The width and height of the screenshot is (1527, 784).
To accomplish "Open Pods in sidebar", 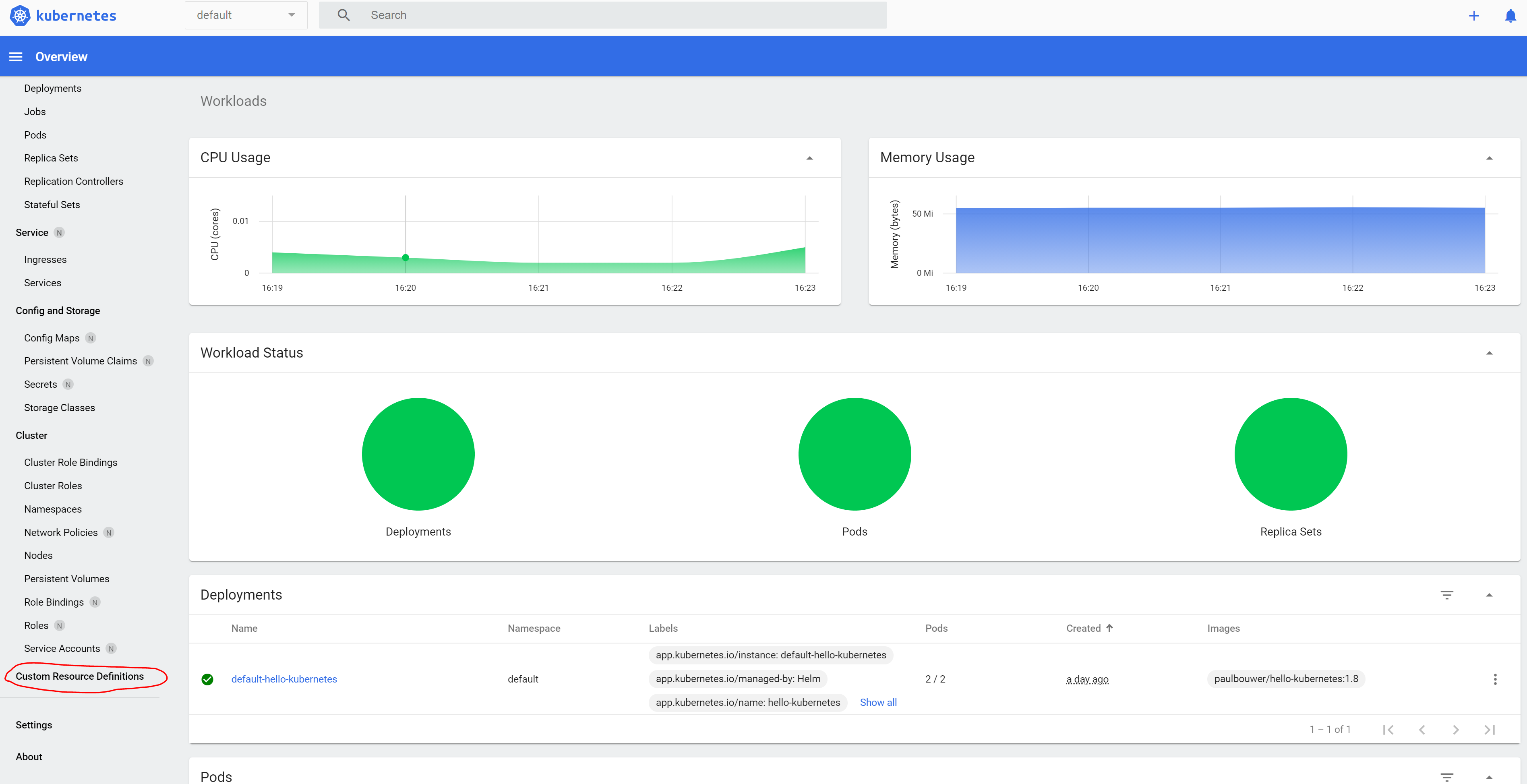I will tap(35, 135).
